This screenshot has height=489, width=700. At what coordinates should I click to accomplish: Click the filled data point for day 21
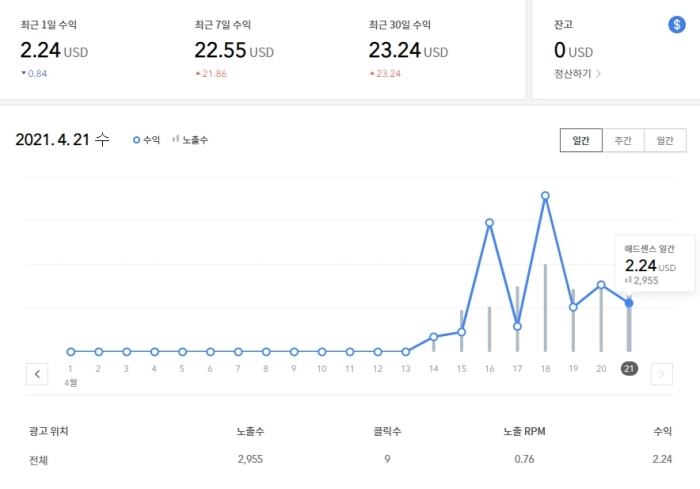[x=629, y=303]
